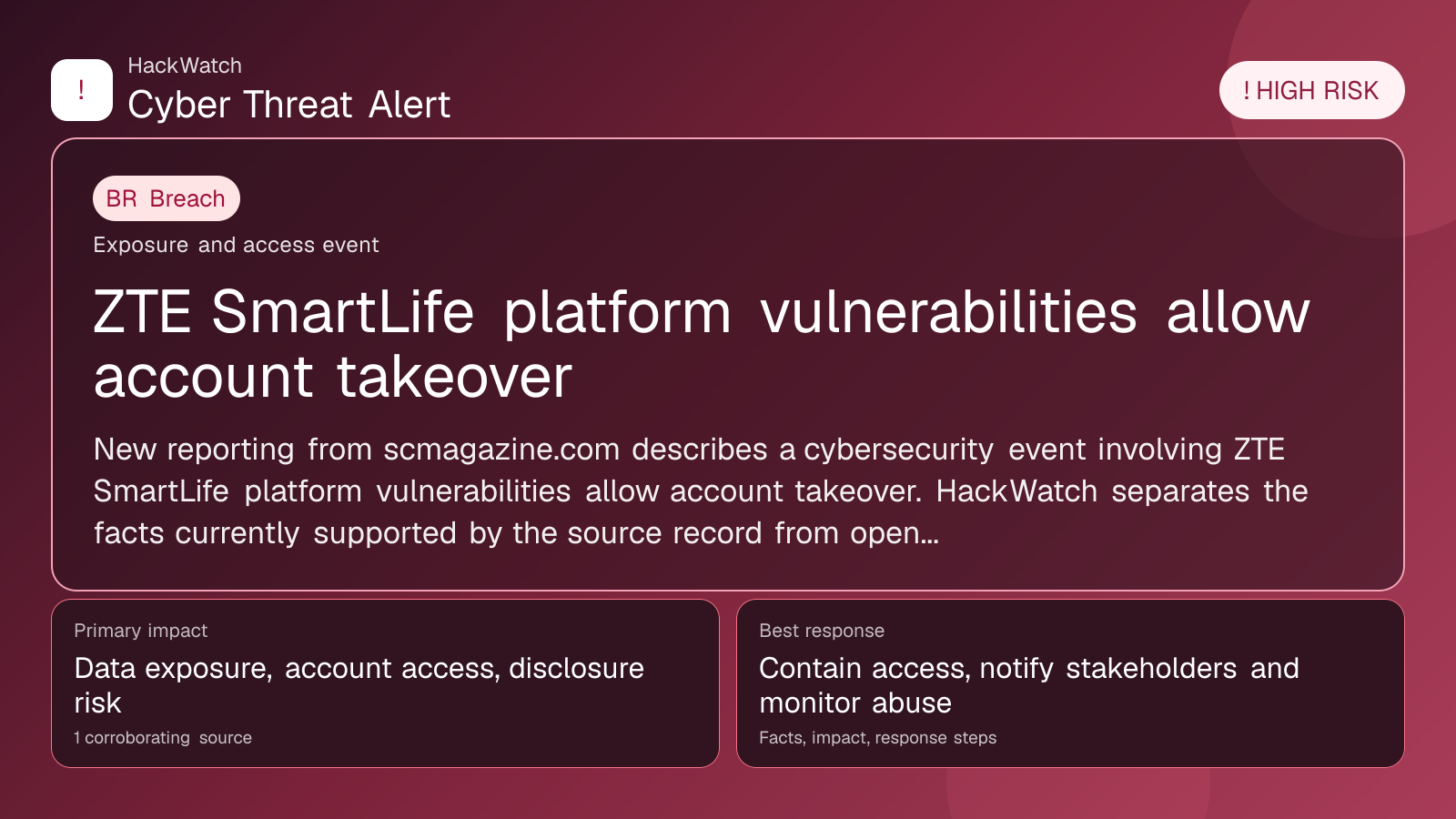Screen dimensions: 1456x819
Task: Select the BR Breach tag pill
Action: (167, 198)
